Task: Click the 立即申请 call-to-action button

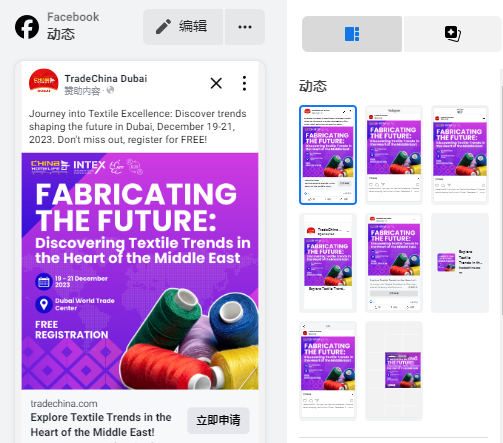Action: 218,420
